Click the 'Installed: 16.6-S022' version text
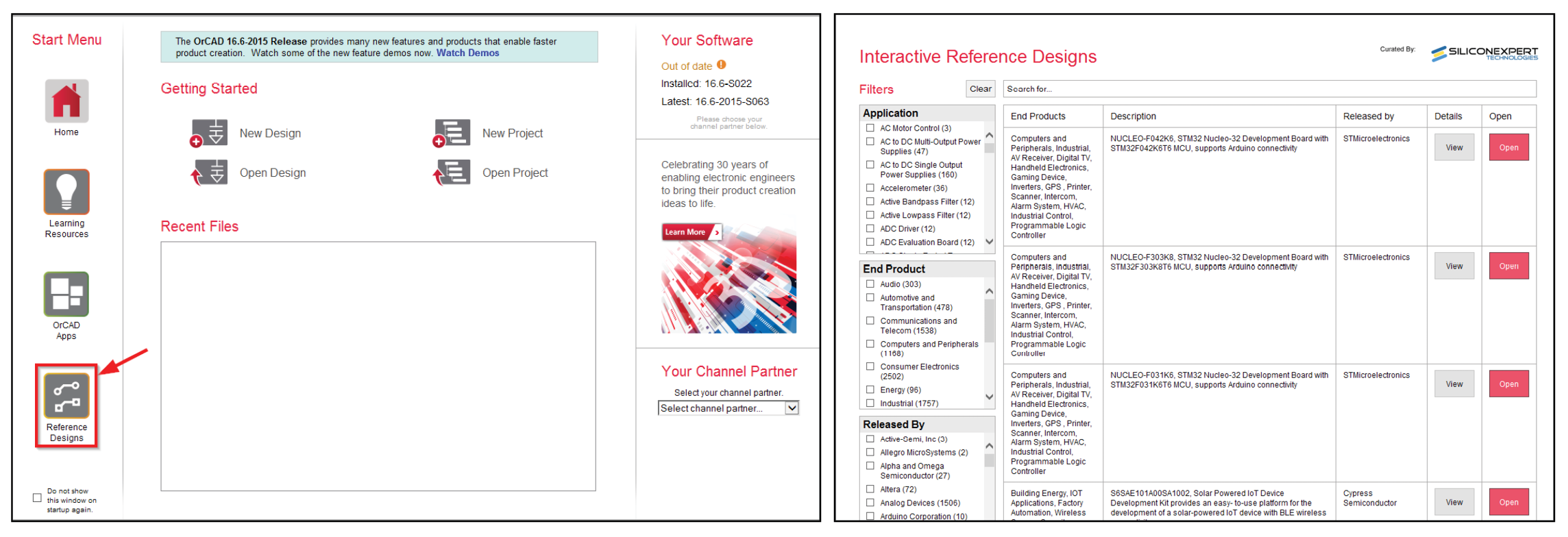The image size is (1568, 537). click(x=706, y=84)
